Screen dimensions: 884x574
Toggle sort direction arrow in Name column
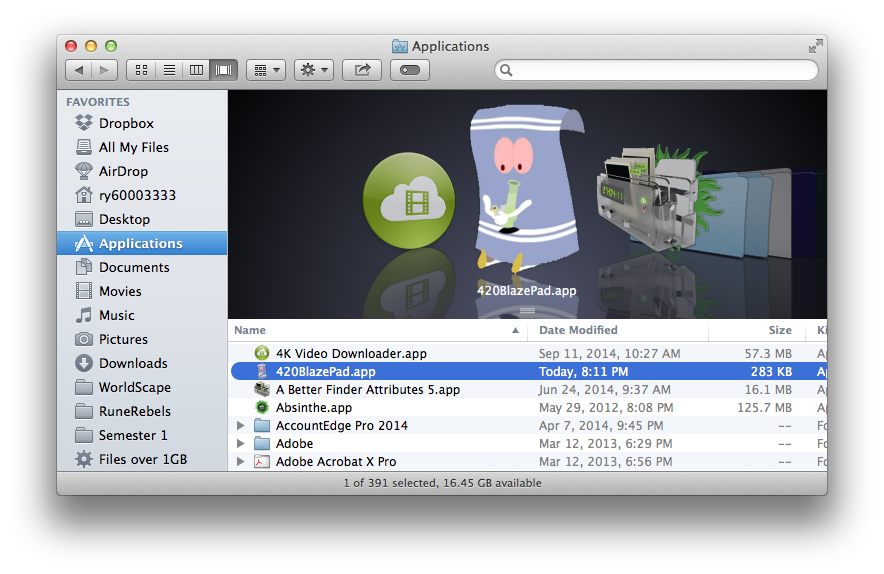coord(515,330)
